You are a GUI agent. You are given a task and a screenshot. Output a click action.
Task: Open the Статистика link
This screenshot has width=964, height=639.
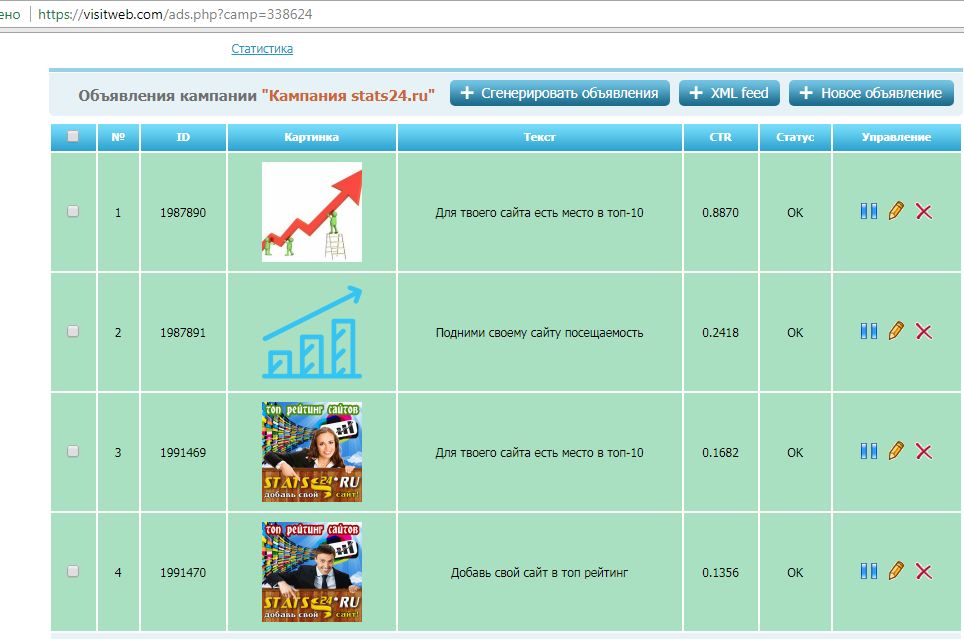(x=262, y=48)
